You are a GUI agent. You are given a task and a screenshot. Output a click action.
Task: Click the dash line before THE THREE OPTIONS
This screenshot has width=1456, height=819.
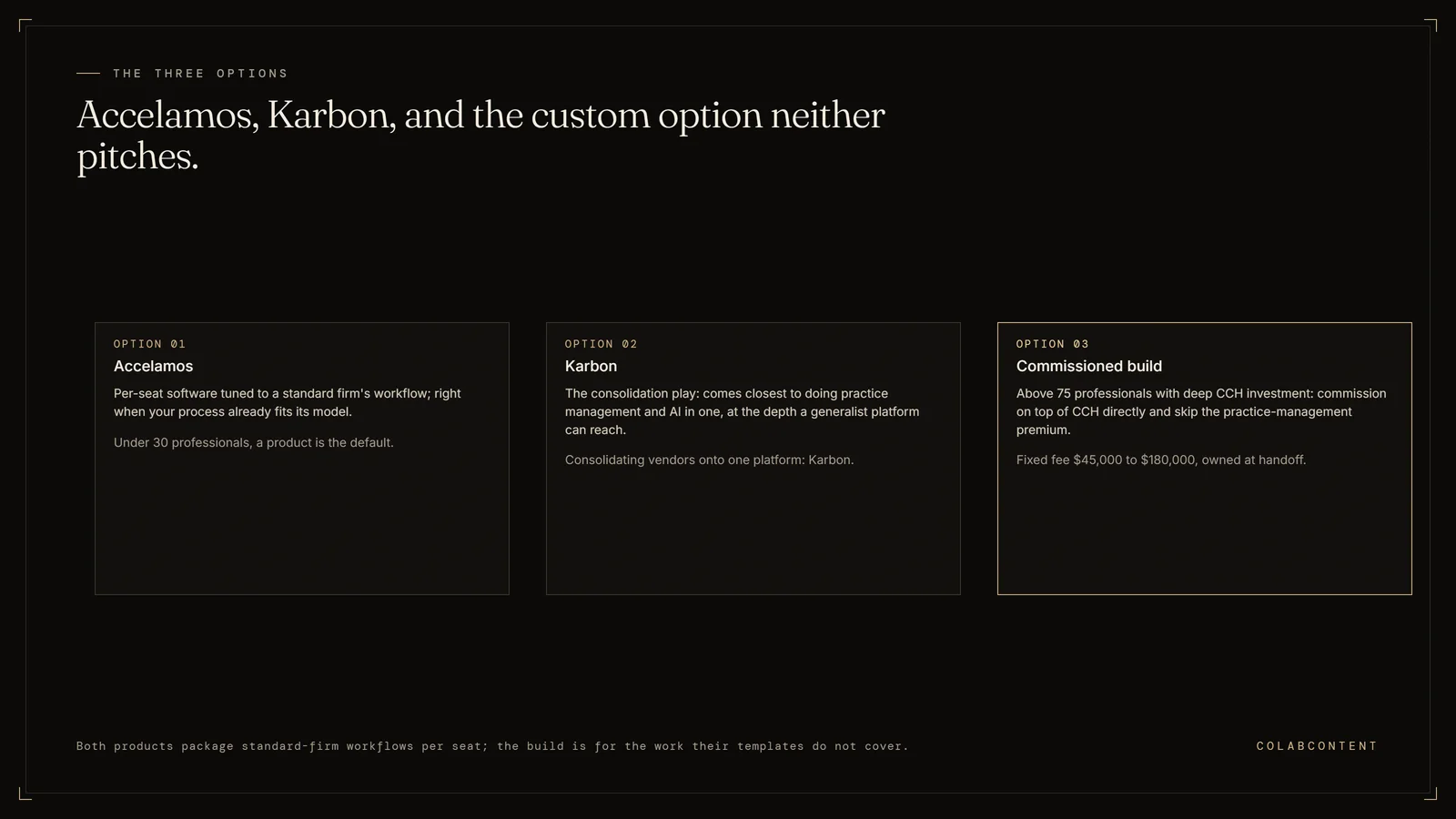88,73
